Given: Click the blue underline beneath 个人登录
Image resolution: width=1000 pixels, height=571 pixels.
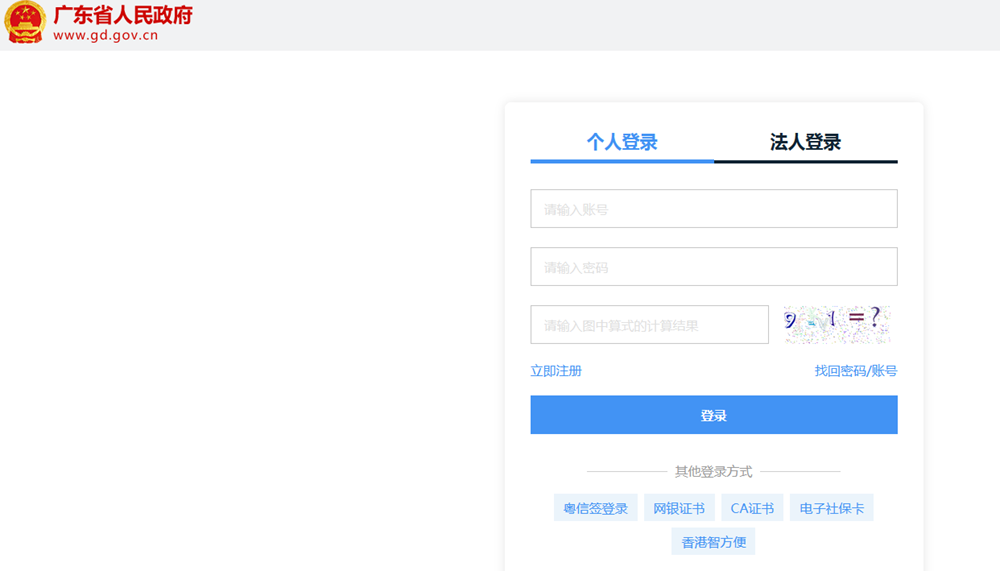Looking at the screenshot, I should coord(622,160).
